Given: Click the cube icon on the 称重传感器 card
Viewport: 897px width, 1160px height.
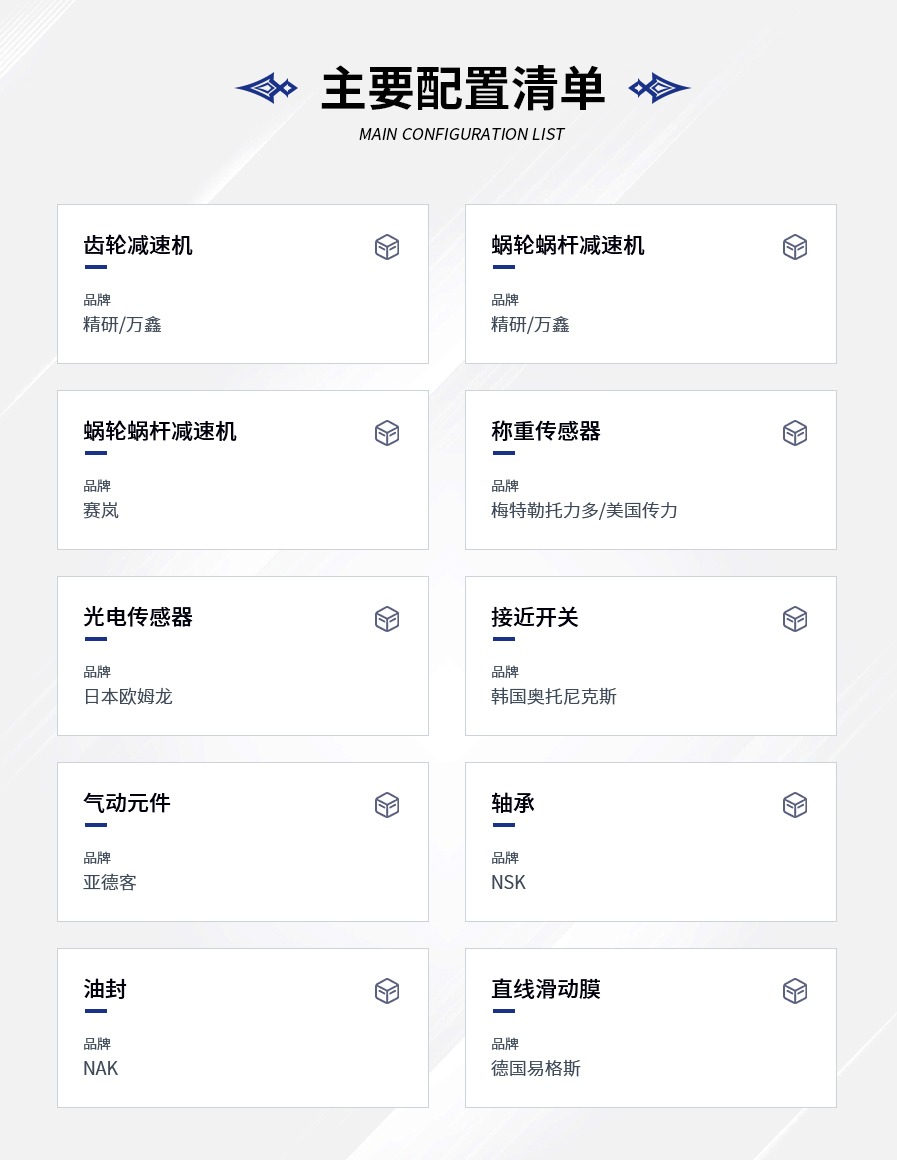Looking at the screenshot, I should tap(795, 433).
